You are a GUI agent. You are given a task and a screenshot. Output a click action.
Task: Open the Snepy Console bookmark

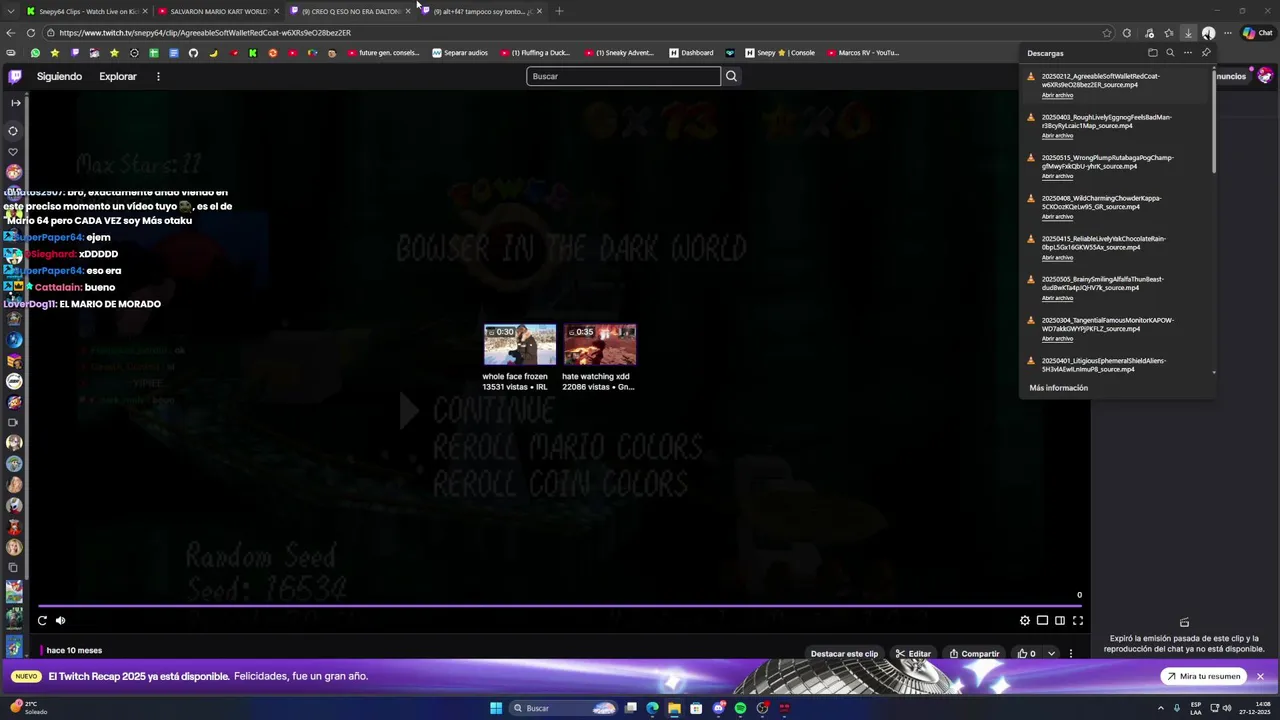(x=779, y=53)
